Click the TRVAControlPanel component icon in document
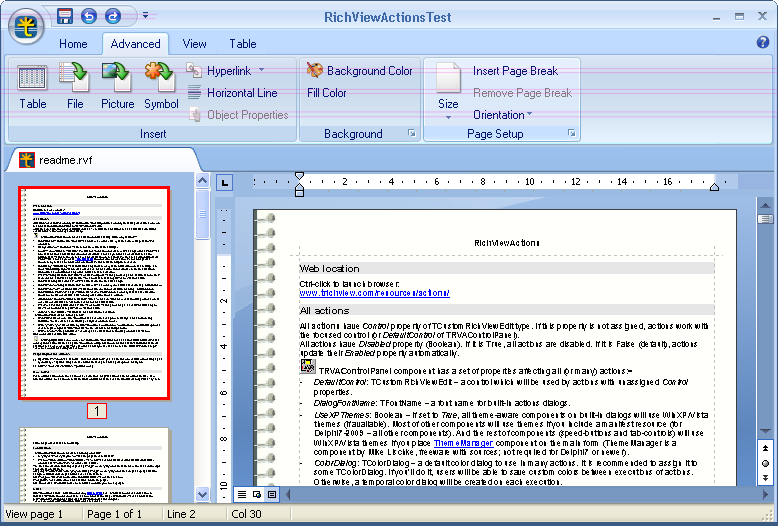 tap(308, 366)
